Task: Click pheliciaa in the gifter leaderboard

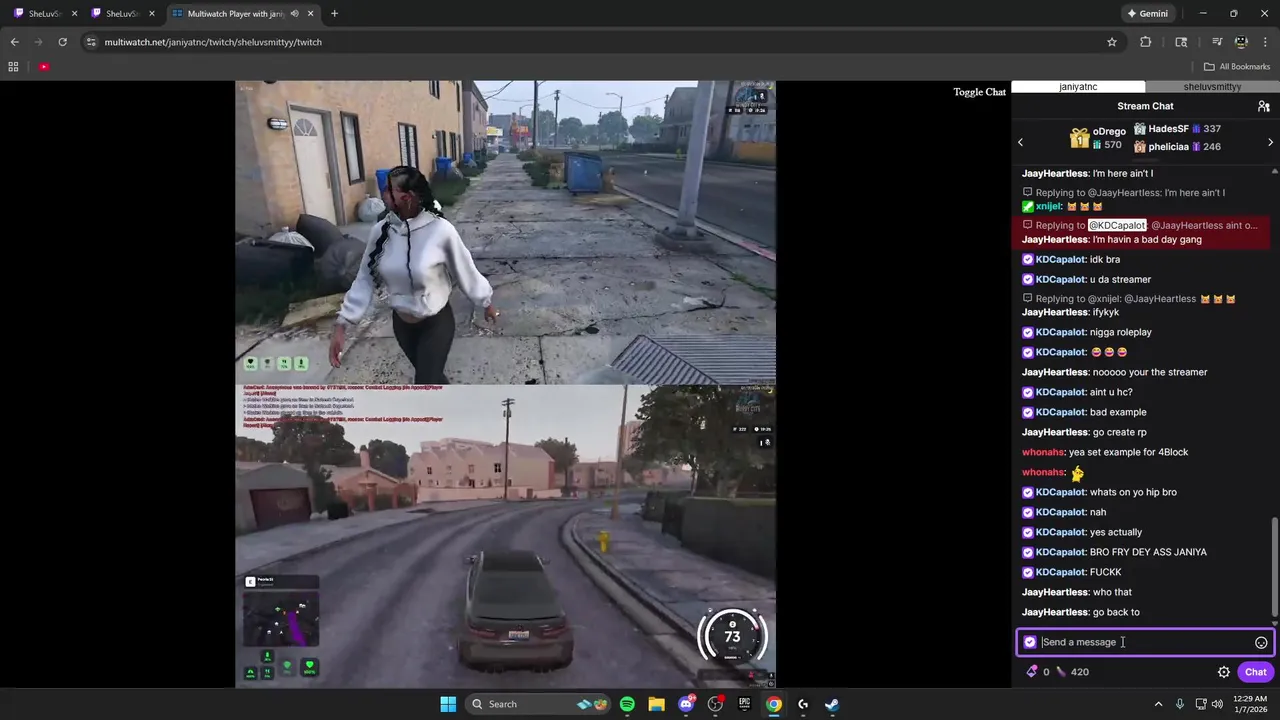Action: (x=1168, y=147)
